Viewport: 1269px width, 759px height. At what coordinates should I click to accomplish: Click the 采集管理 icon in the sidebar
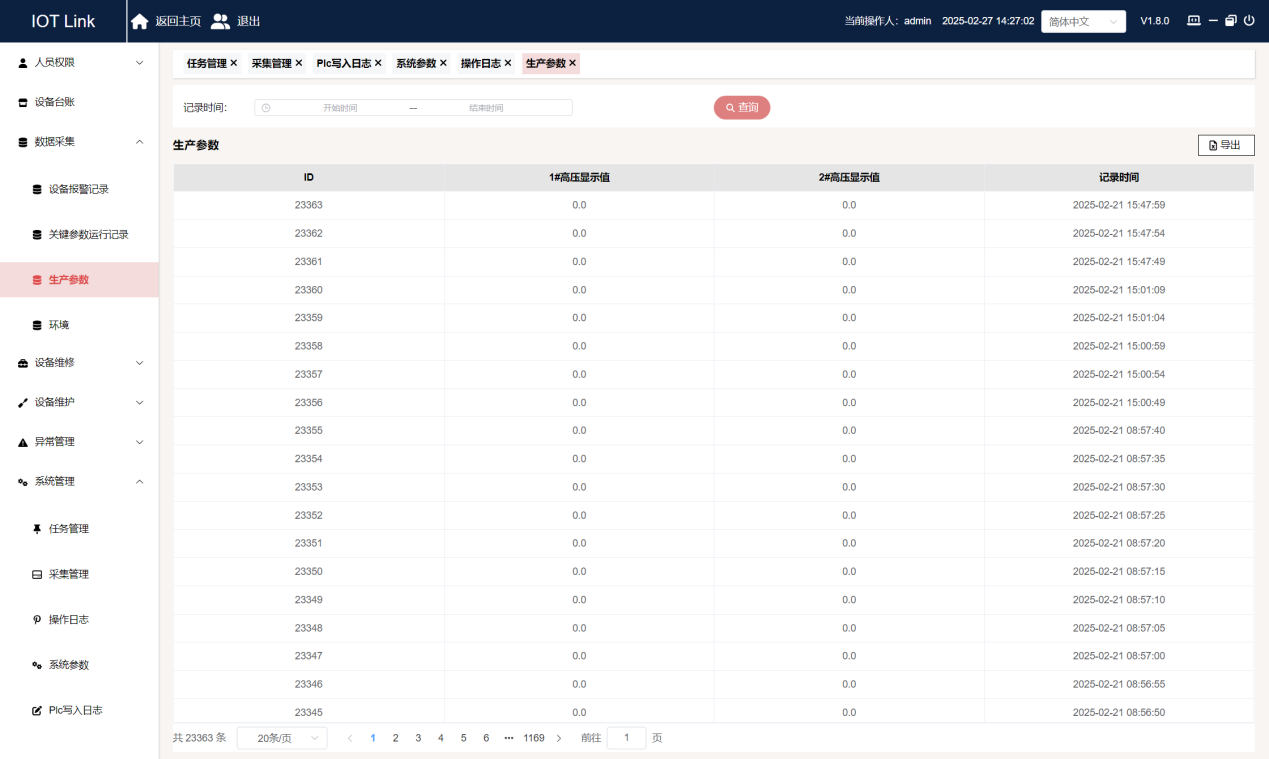37,575
